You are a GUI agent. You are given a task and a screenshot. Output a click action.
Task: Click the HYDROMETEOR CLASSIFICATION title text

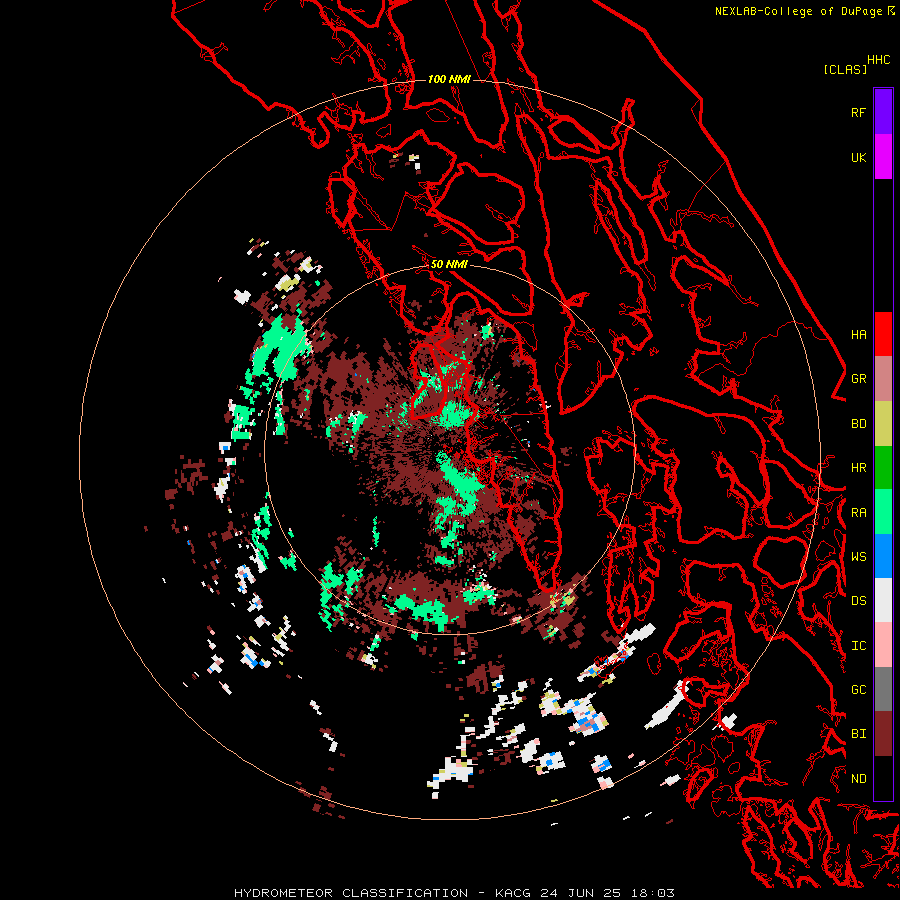(x=351, y=893)
